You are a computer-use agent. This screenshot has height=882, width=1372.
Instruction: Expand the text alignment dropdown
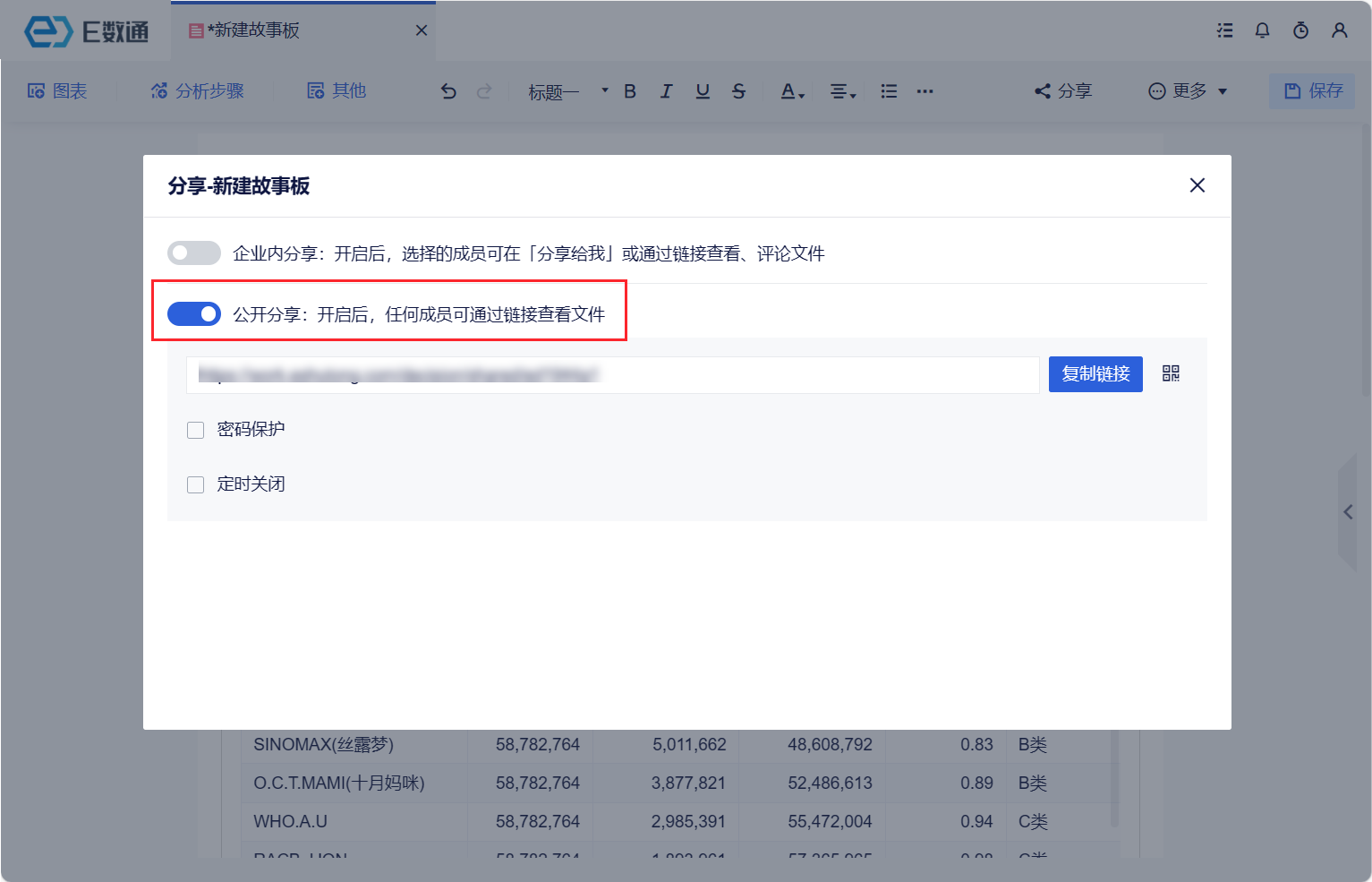click(842, 91)
